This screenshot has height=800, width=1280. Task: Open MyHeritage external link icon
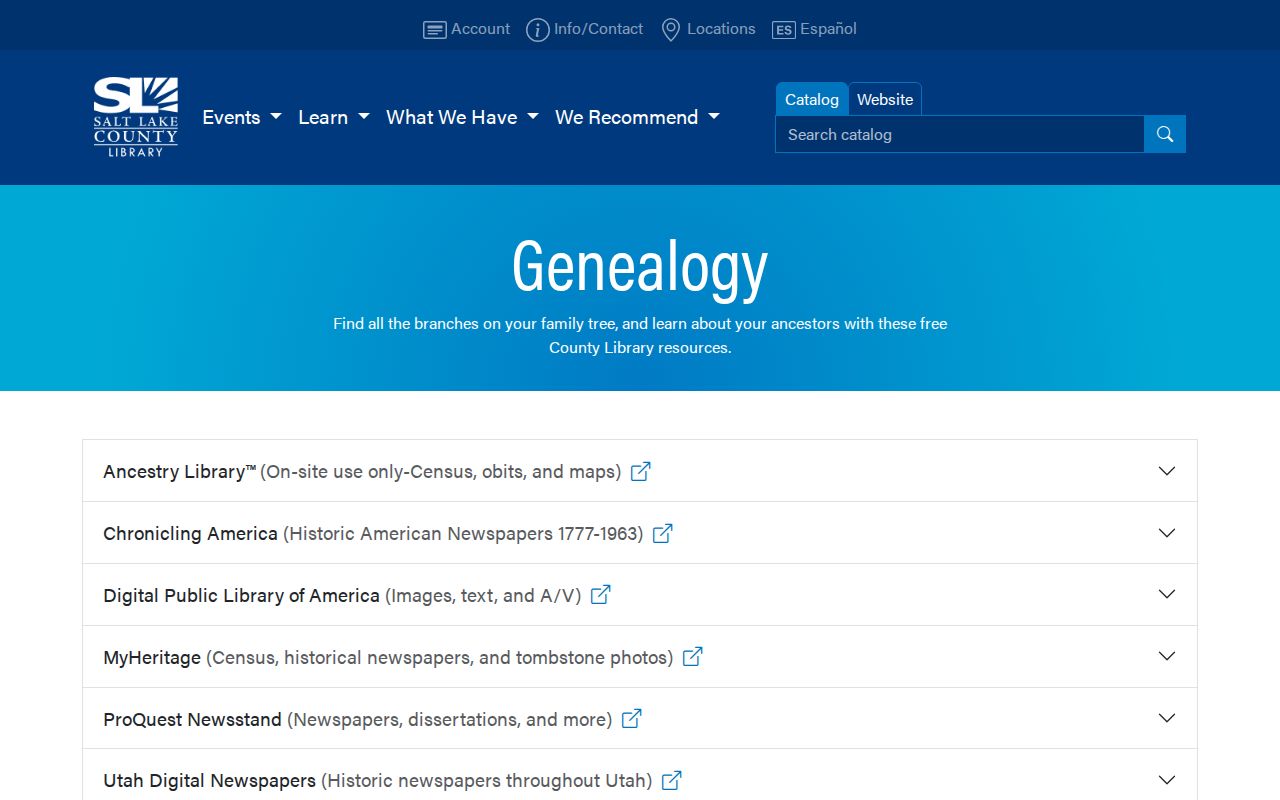point(692,657)
